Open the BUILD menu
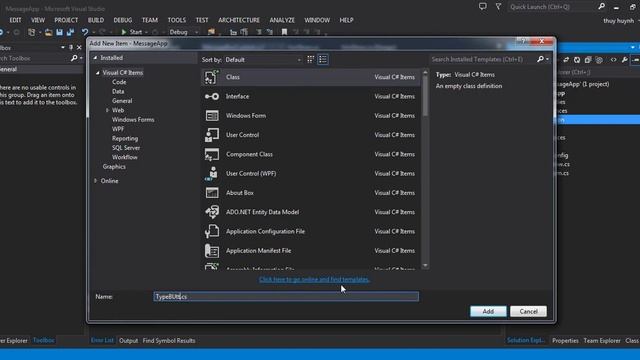Image resolution: width=640 pixels, height=360 pixels. tap(96, 20)
